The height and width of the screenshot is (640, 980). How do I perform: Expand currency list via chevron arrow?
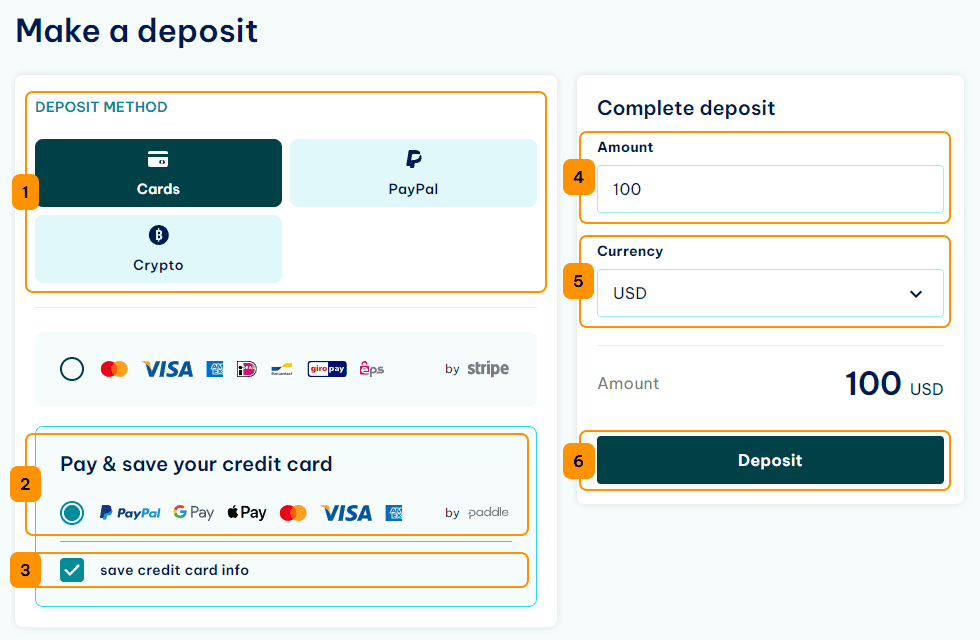[x=916, y=294]
